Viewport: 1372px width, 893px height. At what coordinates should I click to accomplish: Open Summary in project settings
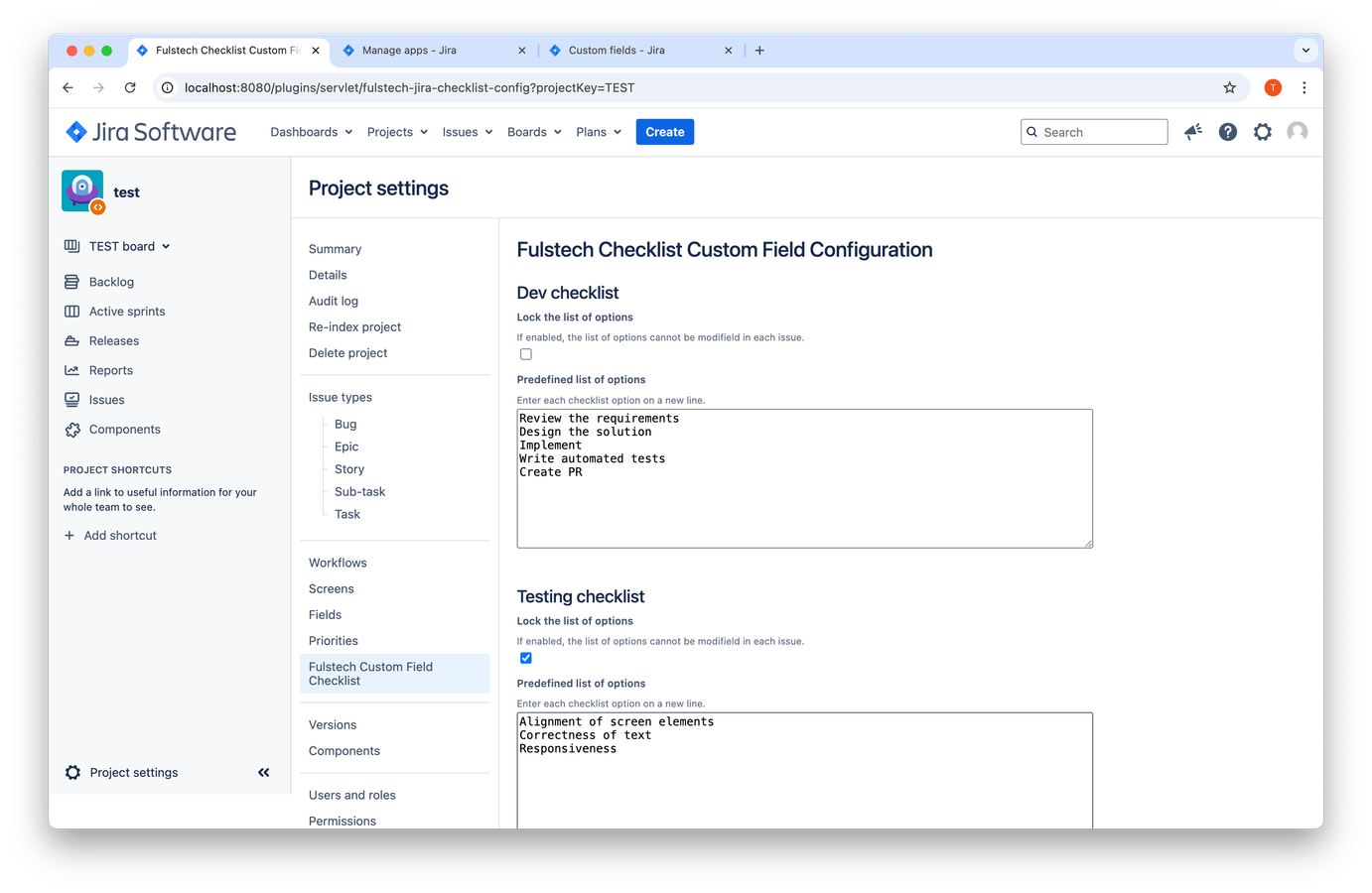tap(335, 249)
